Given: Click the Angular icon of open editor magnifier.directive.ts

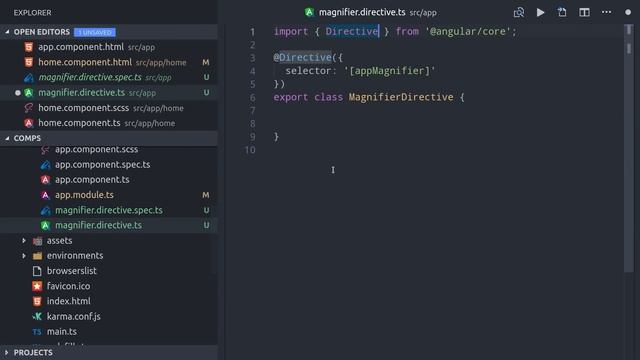Looking at the screenshot, I should tap(29, 93).
